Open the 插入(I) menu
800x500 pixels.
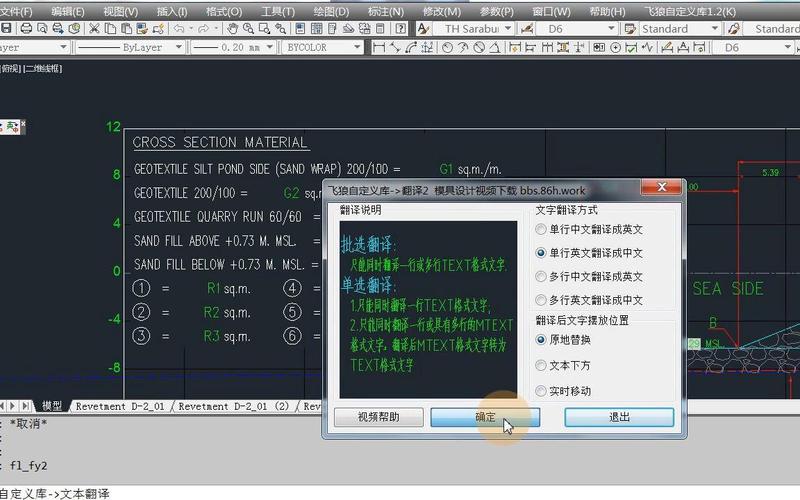[172, 11]
